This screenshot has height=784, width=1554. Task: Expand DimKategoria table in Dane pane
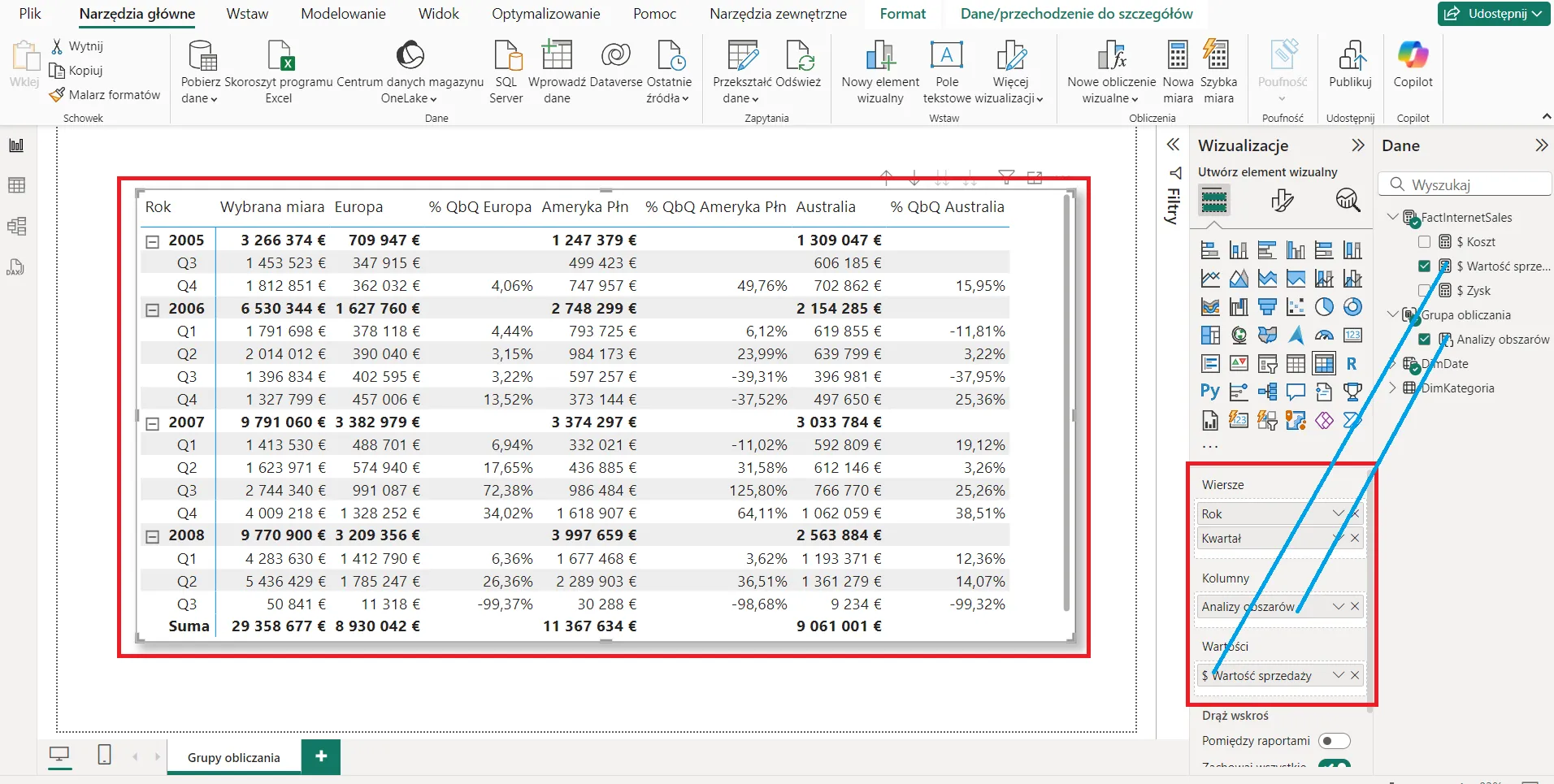click(1392, 388)
